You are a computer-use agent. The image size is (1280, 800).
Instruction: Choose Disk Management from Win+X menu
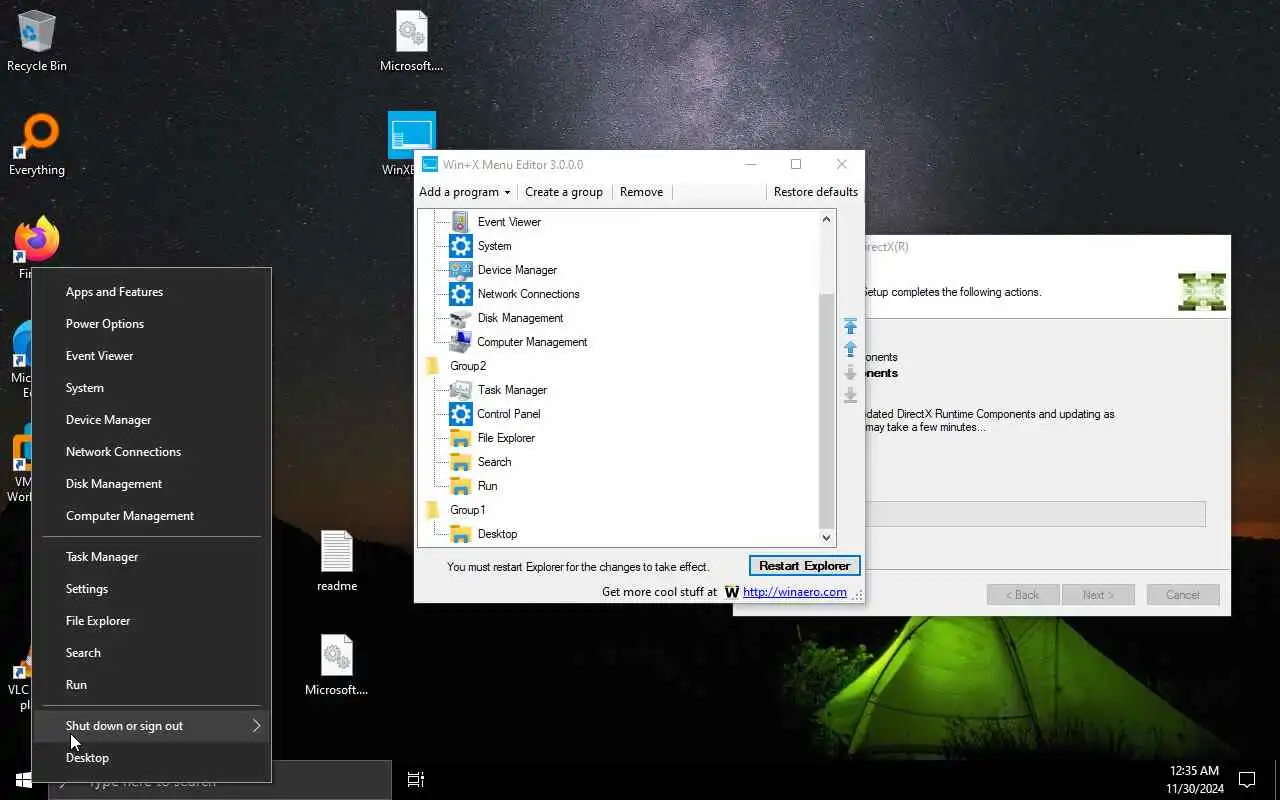[x=152, y=484]
